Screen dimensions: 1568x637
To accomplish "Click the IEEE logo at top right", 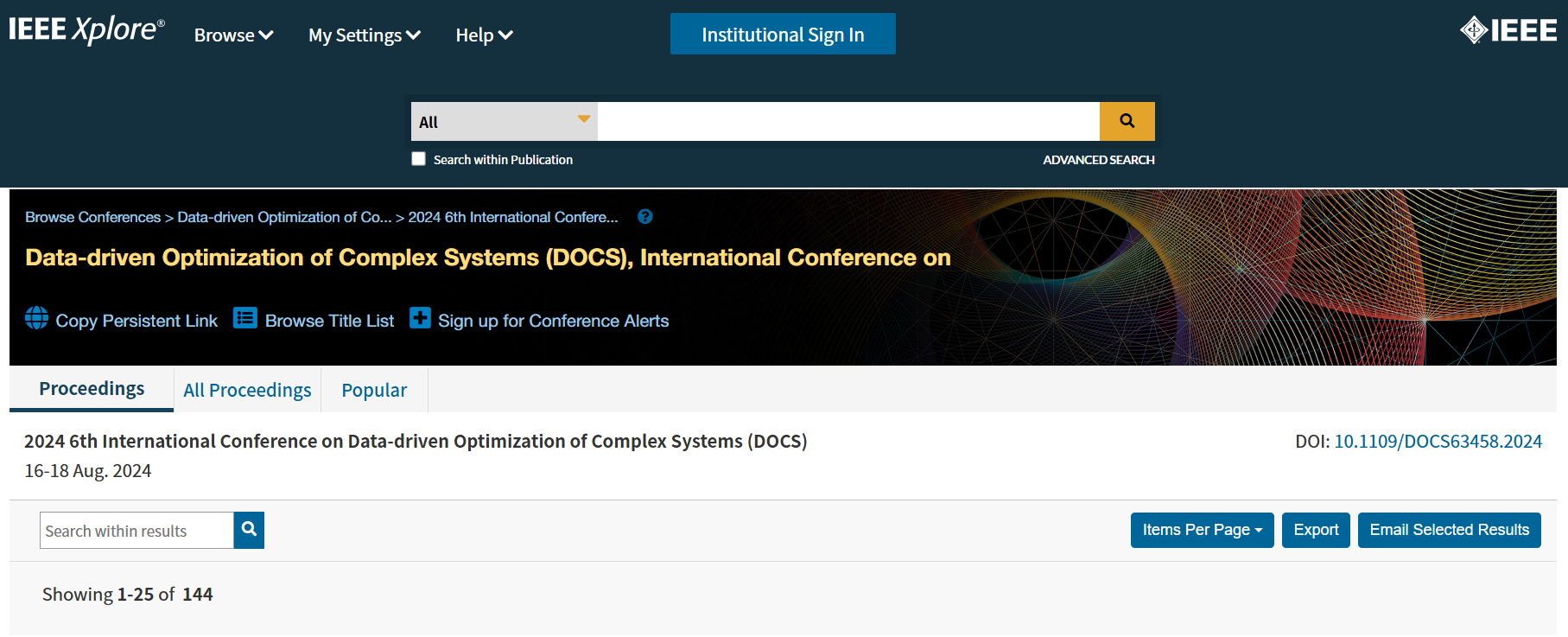I will tap(1508, 31).
